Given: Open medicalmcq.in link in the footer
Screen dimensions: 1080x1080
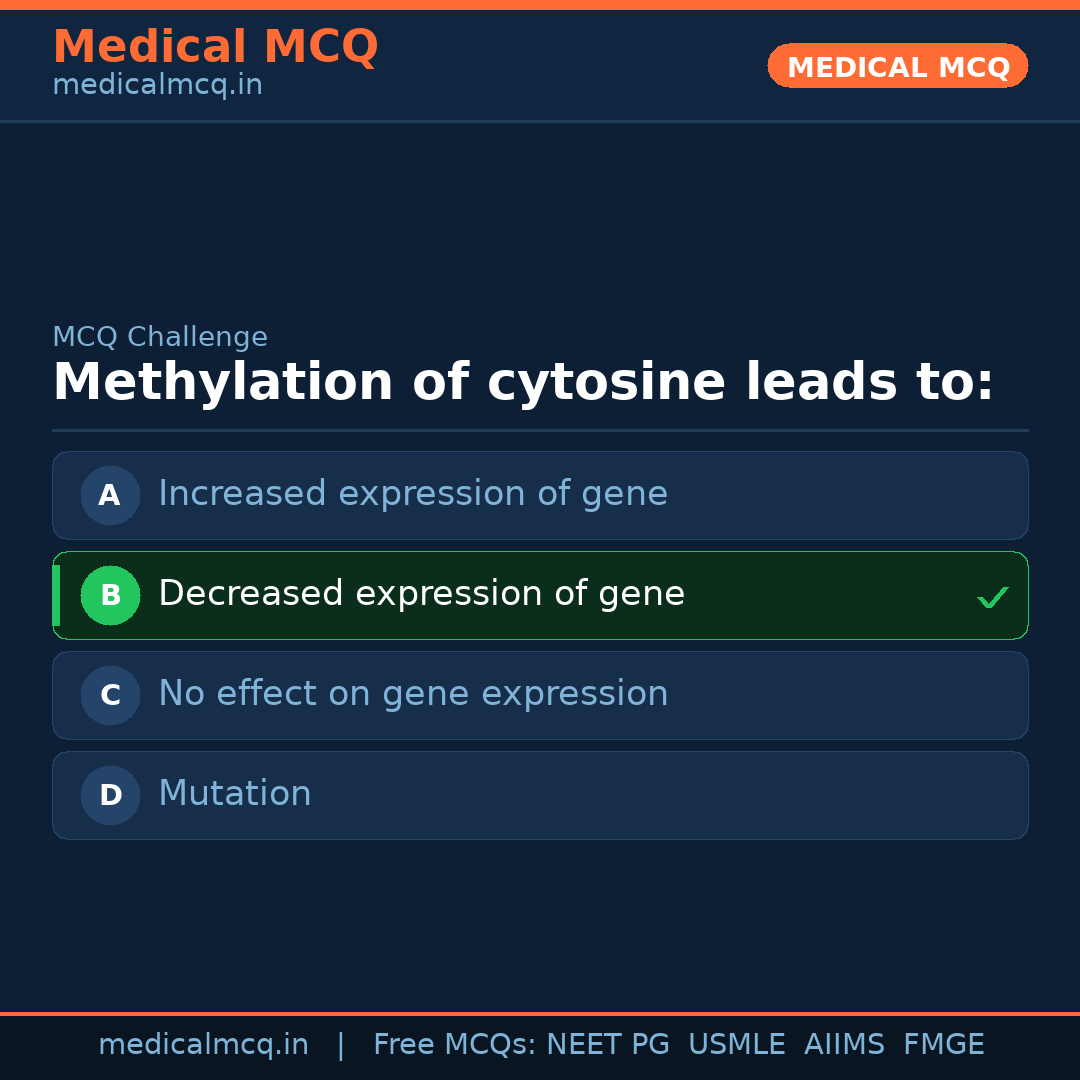Looking at the screenshot, I should coord(203,1045).
